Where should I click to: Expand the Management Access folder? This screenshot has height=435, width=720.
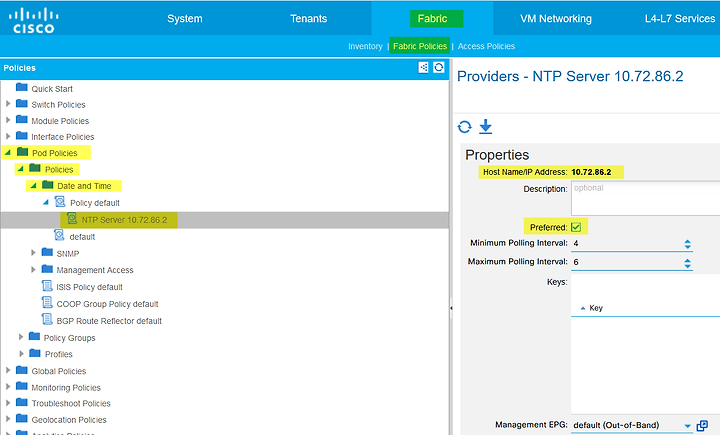(x=33, y=269)
